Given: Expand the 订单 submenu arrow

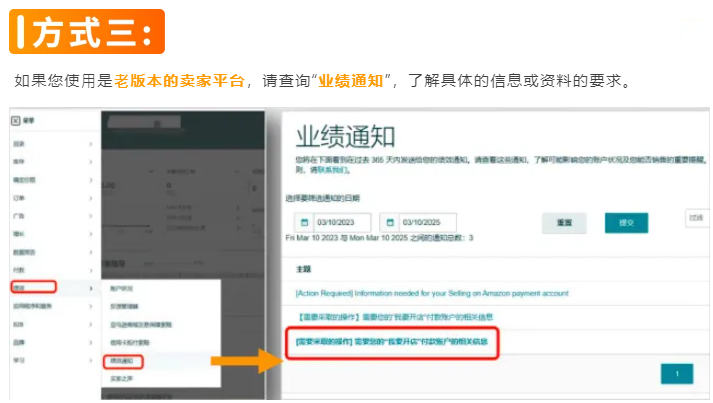Looking at the screenshot, I should coord(91,197).
